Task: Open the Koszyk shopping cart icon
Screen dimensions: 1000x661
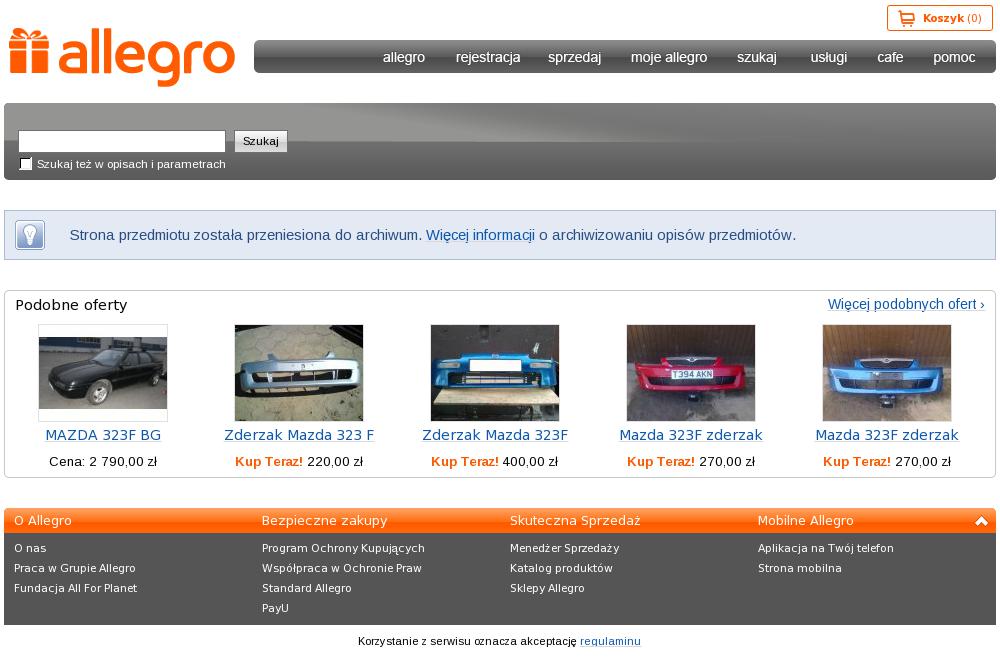Action: click(906, 18)
